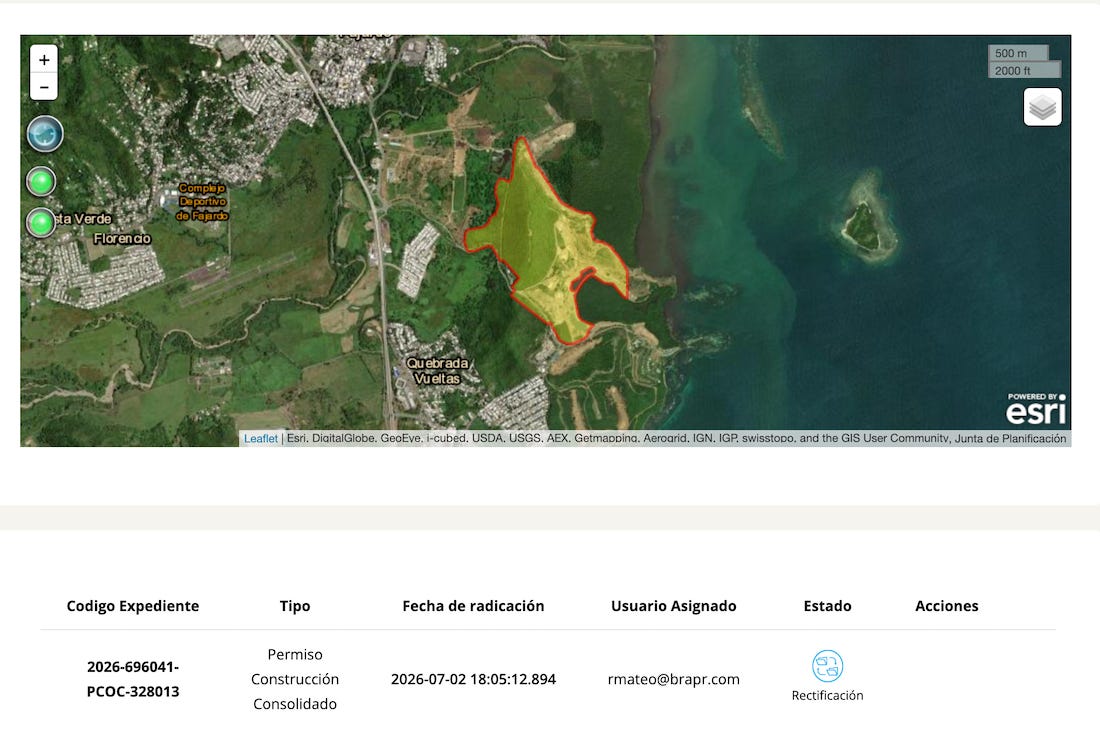Click the 500 m scale bar

click(1019, 53)
